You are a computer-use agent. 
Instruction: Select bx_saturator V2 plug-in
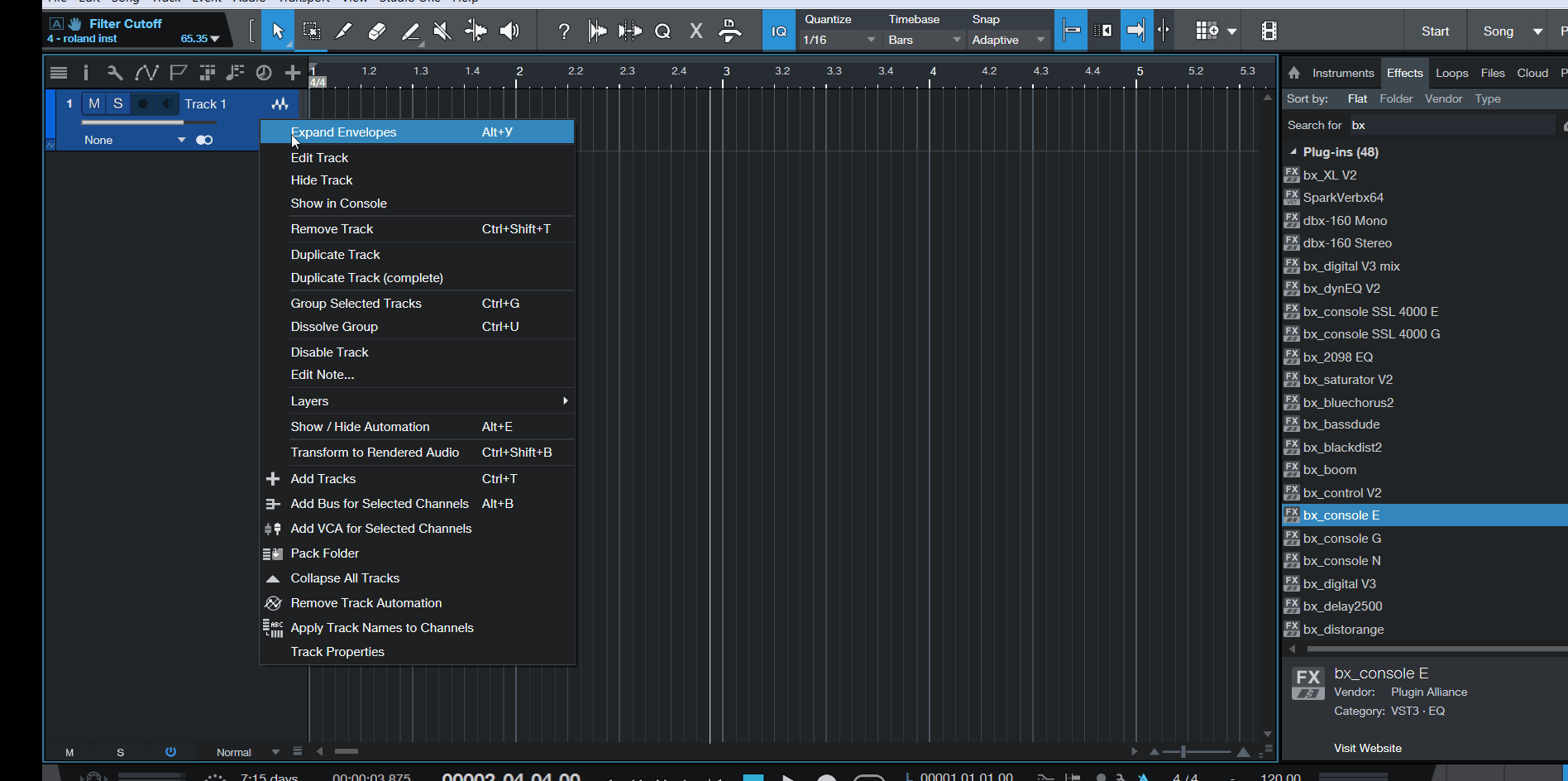[x=1424, y=380]
